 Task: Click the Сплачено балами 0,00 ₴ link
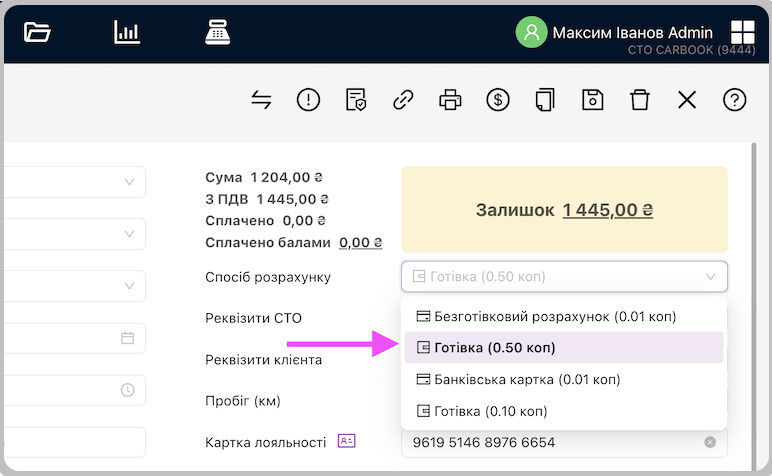tap(361, 242)
